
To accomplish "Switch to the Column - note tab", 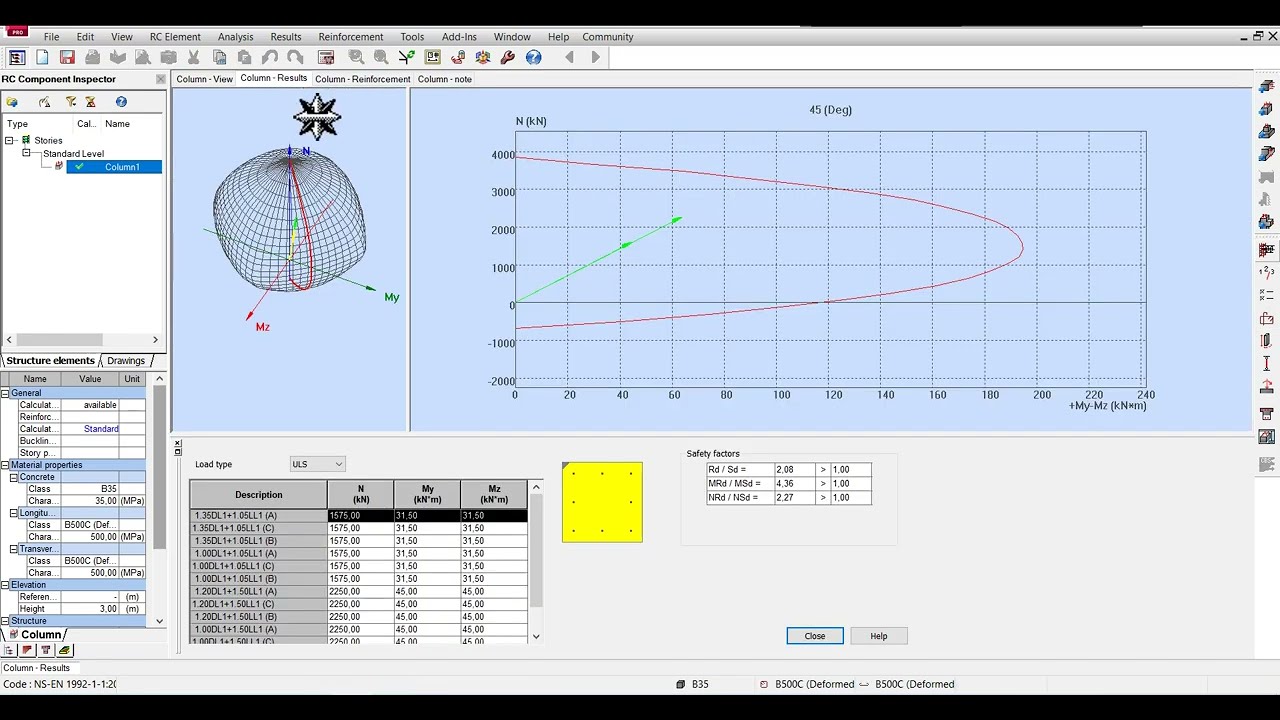I will [x=444, y=79].
